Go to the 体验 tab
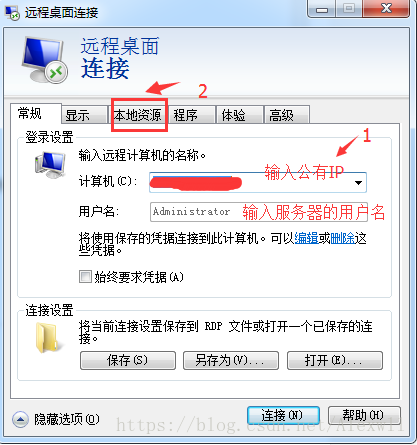This screenshot has height=445, width=417. tap(234, 115)
